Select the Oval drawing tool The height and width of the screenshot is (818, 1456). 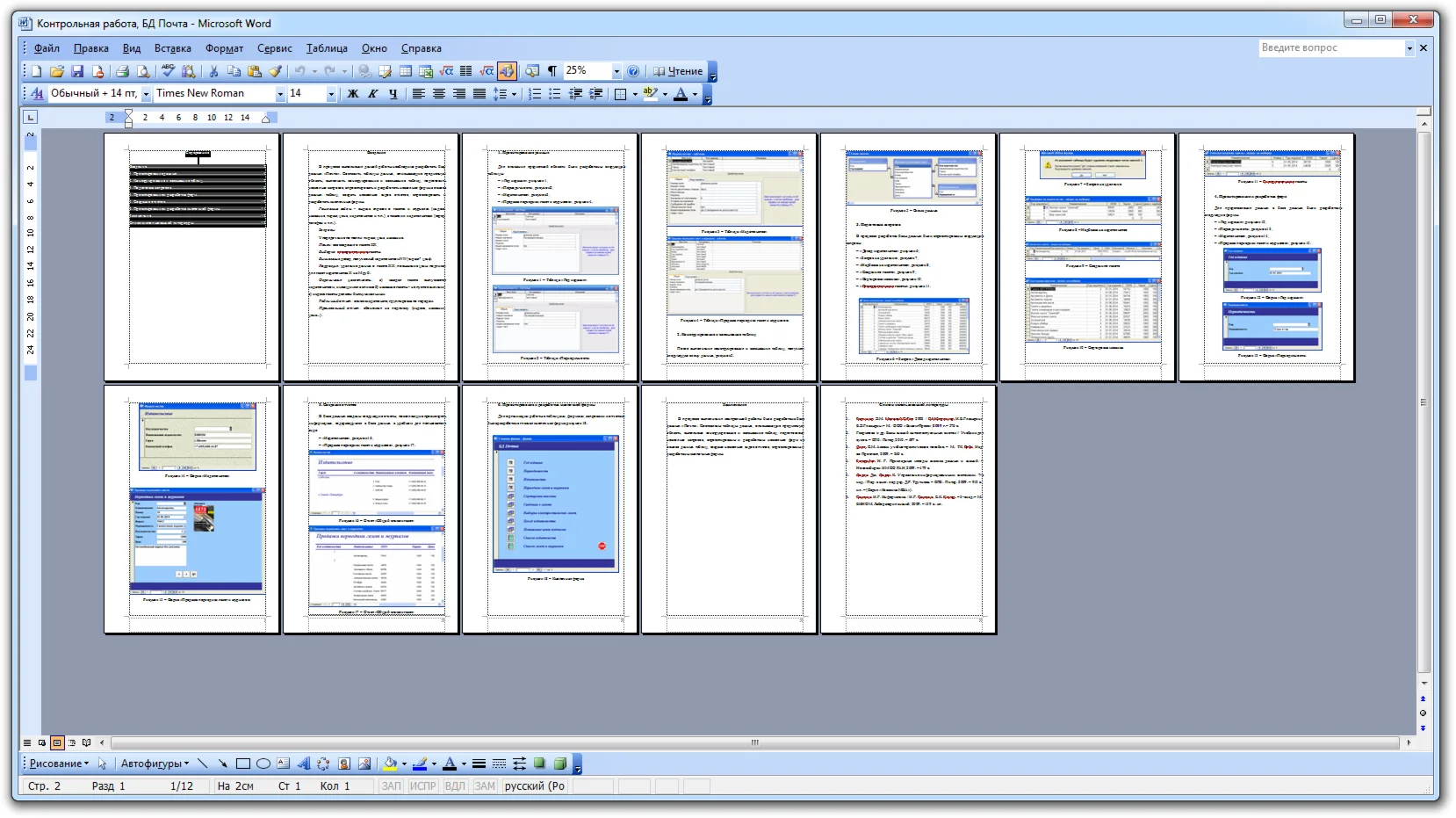pos(263,764)
